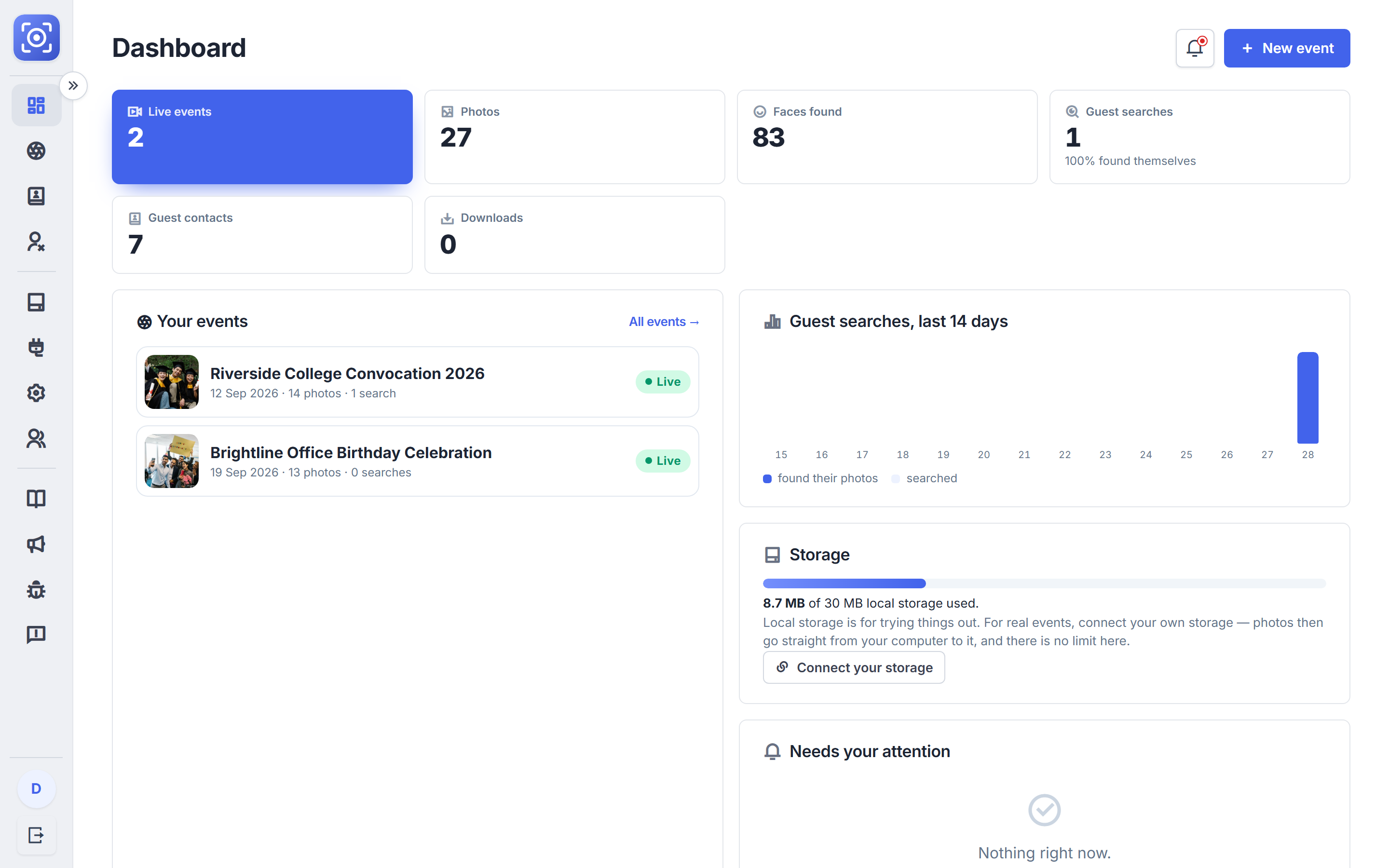
Task: Open the Events aperture icon in sidebar
Action: (36, 150)
